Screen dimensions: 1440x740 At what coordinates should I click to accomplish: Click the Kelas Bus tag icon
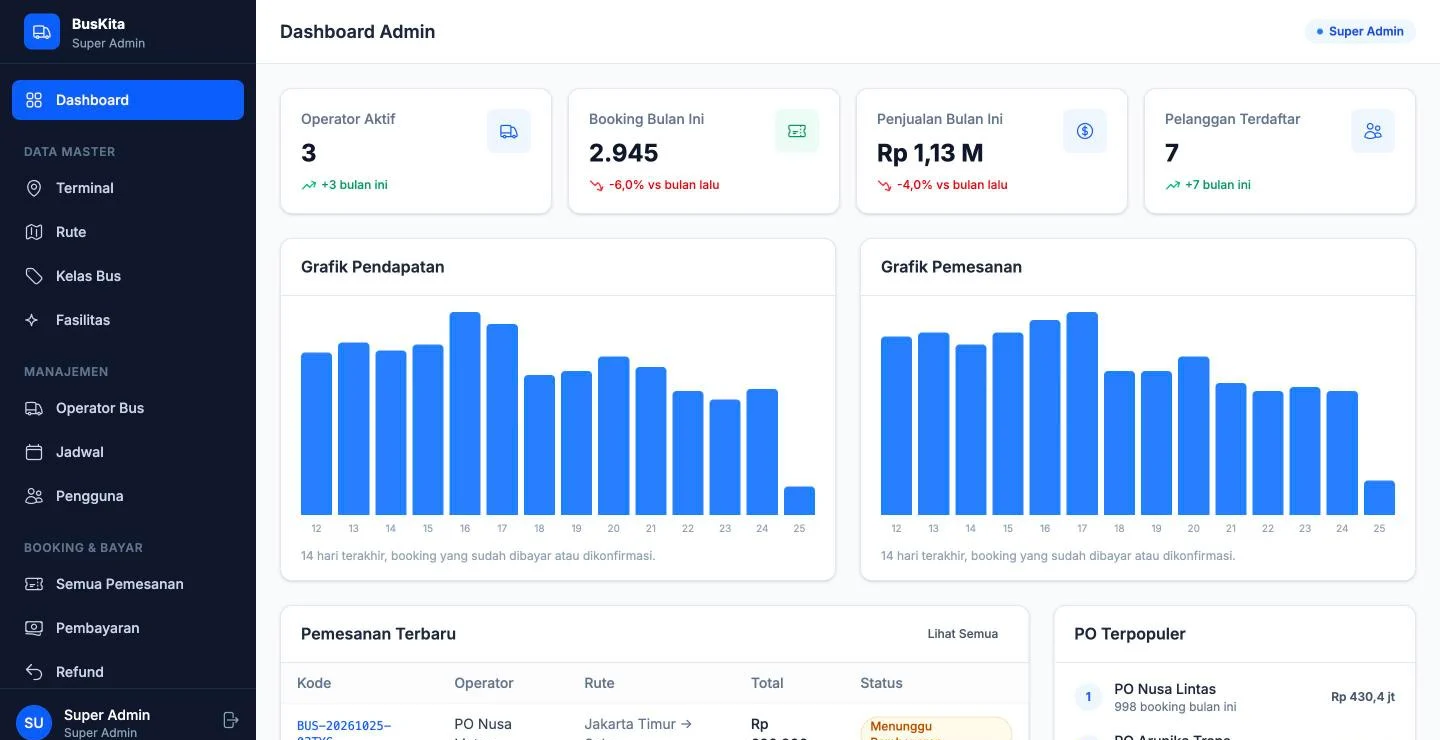(x=34, y=276)
